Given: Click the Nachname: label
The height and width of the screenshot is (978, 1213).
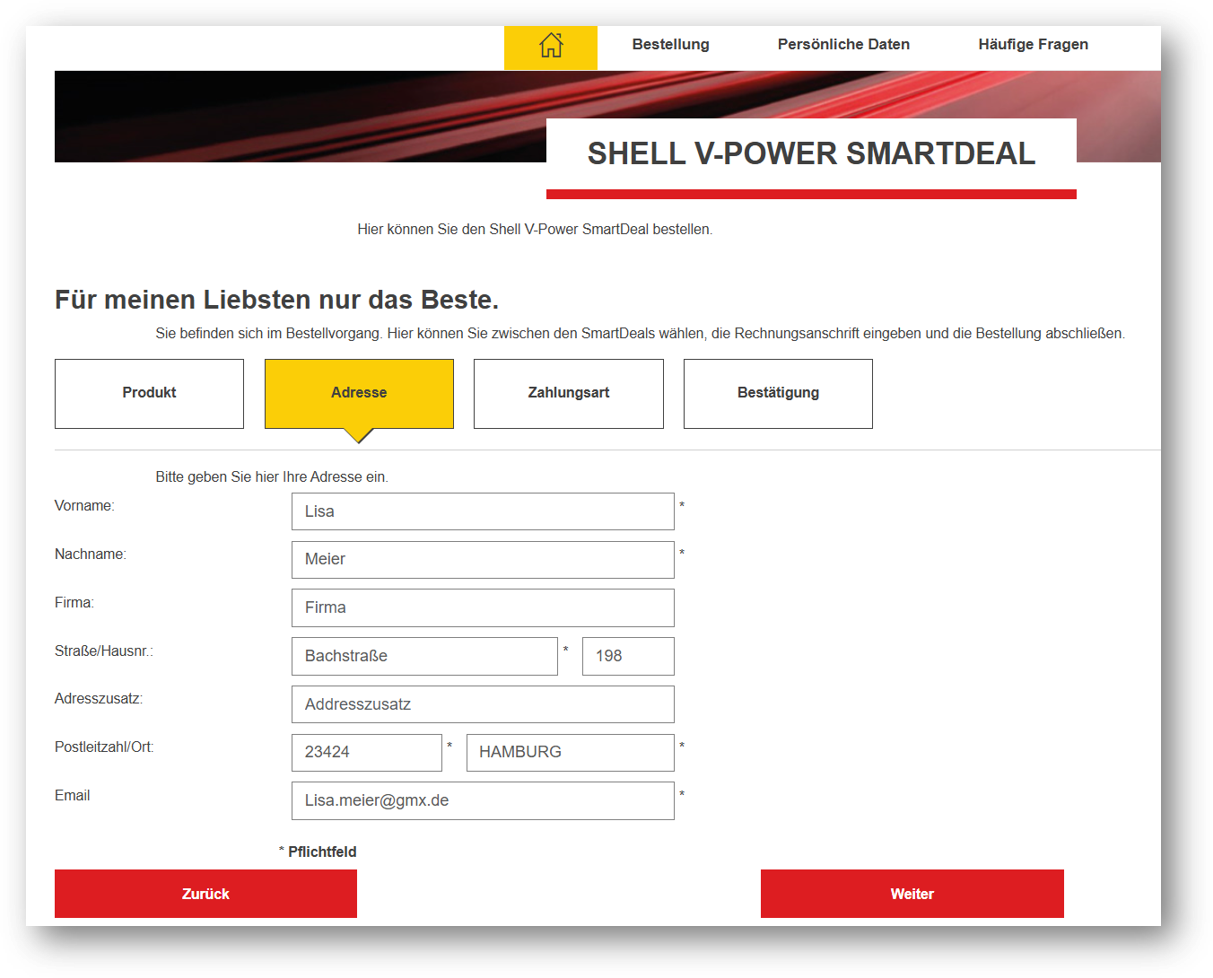Looking at the screenshot, I should (90, 554).
